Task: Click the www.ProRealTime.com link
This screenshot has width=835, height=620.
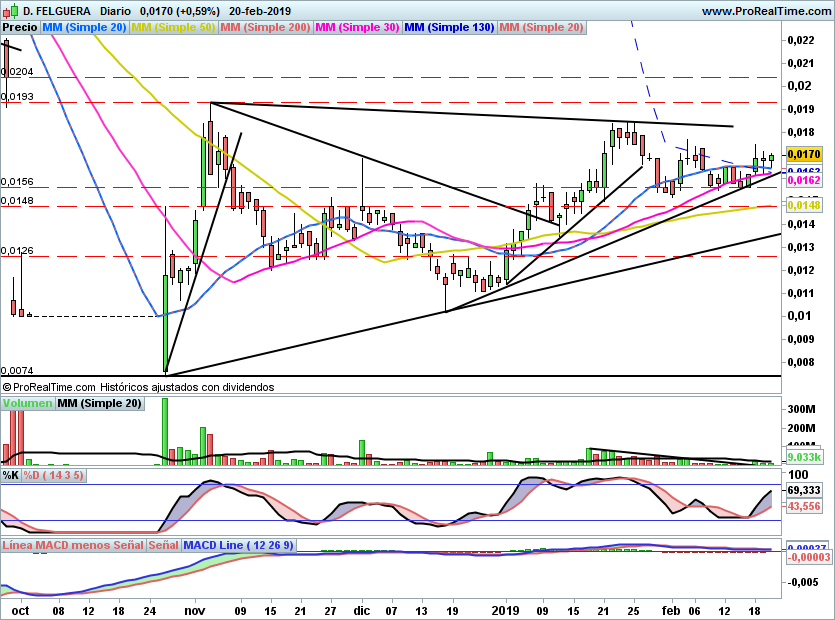Action: [x=766, y=11]
